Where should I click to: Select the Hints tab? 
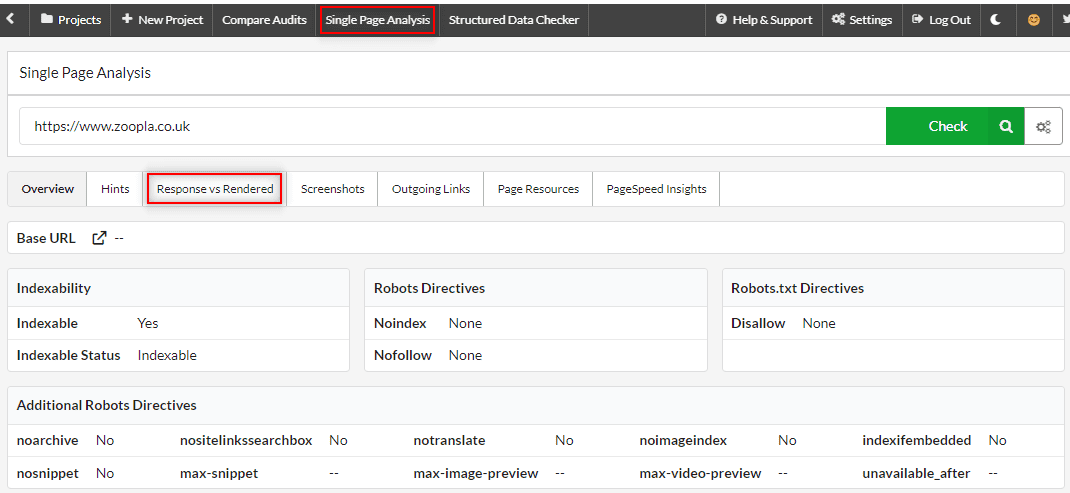[115, 188]
